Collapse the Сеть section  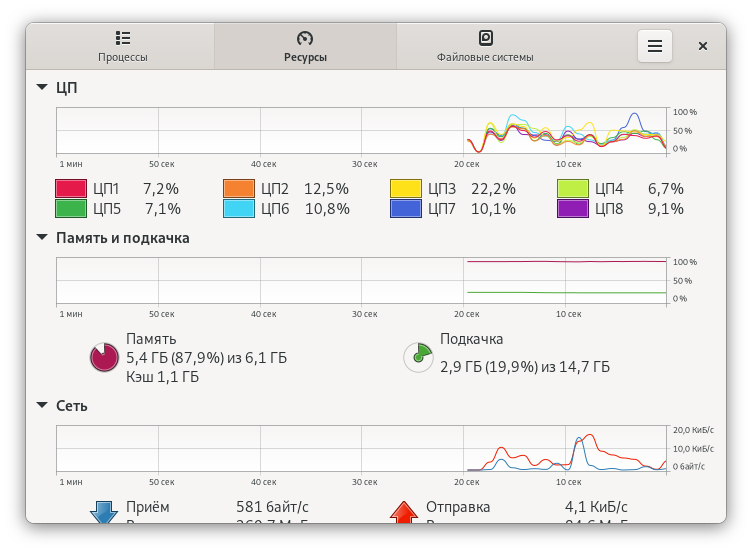[42, 405]
